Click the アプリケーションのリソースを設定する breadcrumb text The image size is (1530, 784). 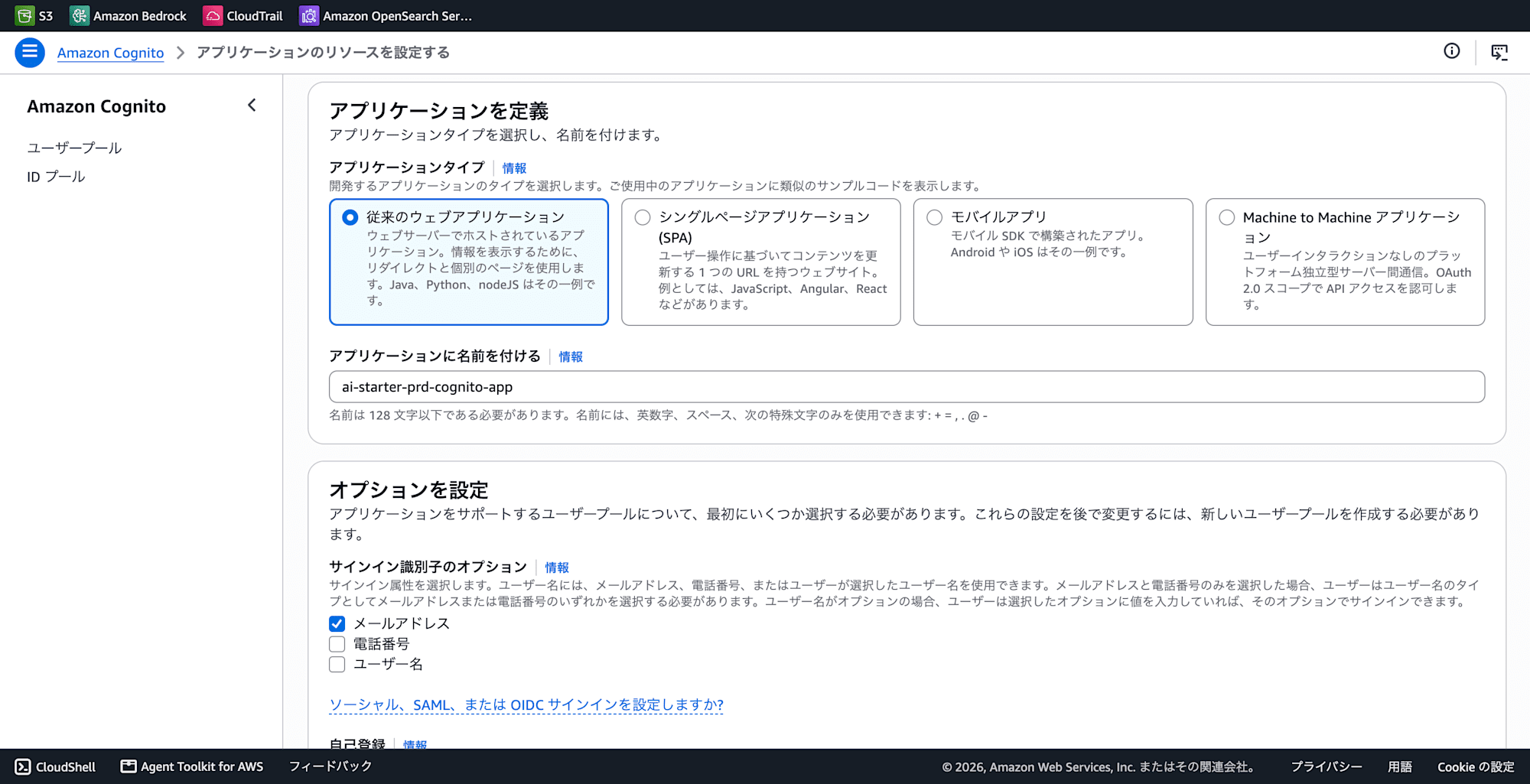tap(323, 52)
